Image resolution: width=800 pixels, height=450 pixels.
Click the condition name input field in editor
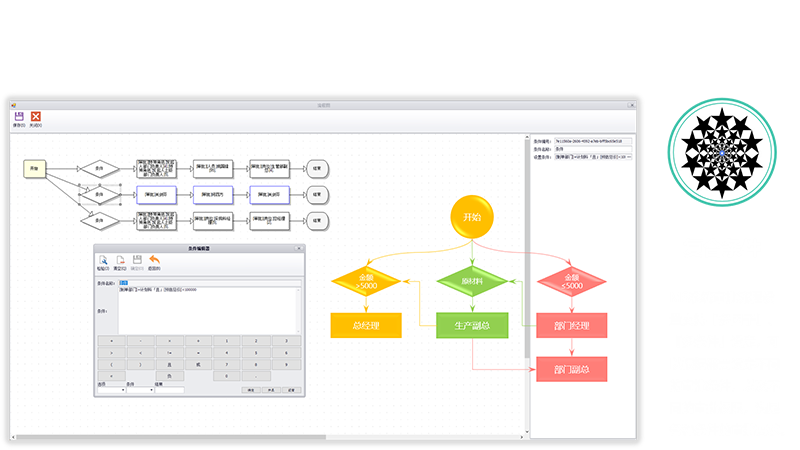(x=208, y=283)
